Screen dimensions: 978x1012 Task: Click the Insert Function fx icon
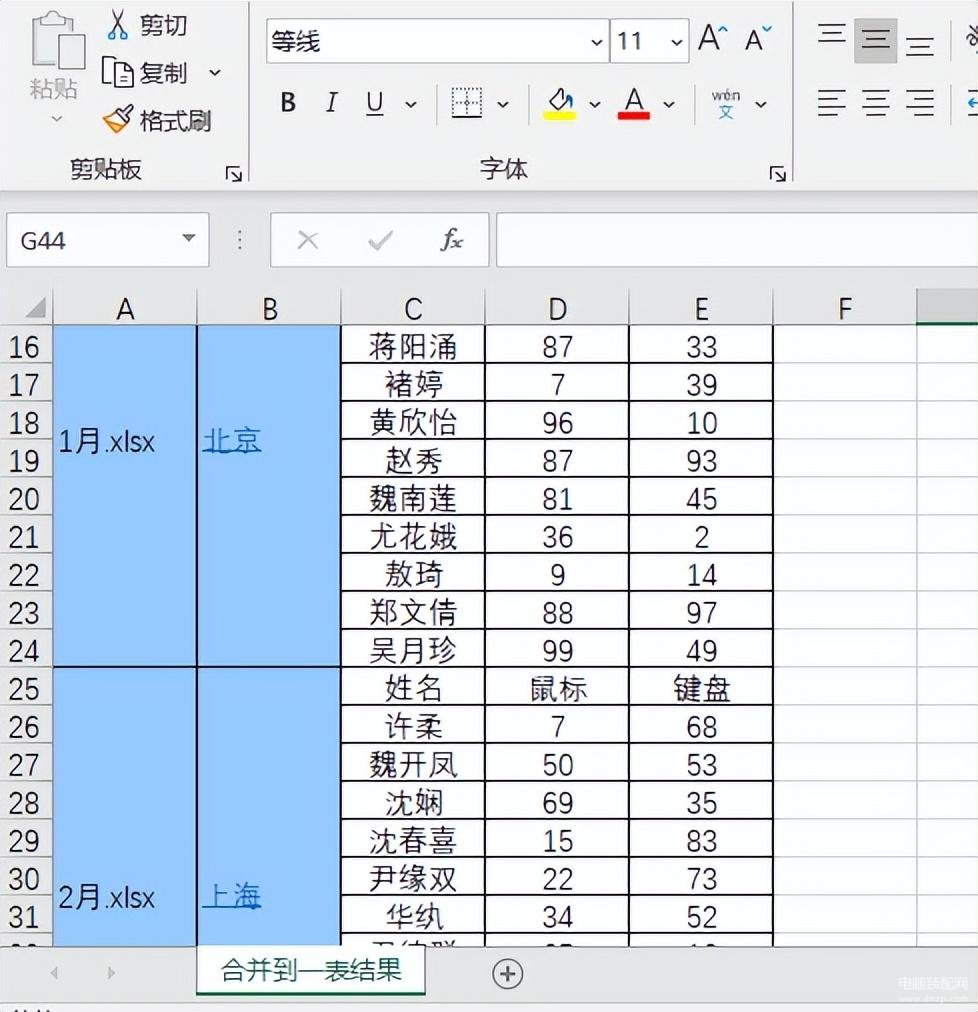coord(452,240)
